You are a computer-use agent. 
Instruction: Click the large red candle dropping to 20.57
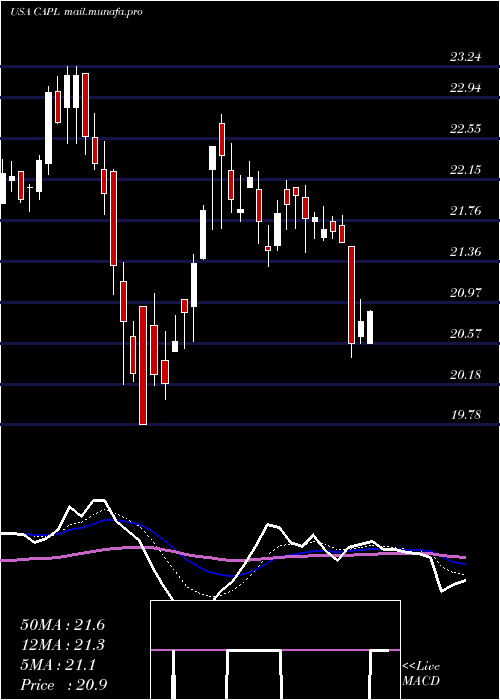pos(351,301)
